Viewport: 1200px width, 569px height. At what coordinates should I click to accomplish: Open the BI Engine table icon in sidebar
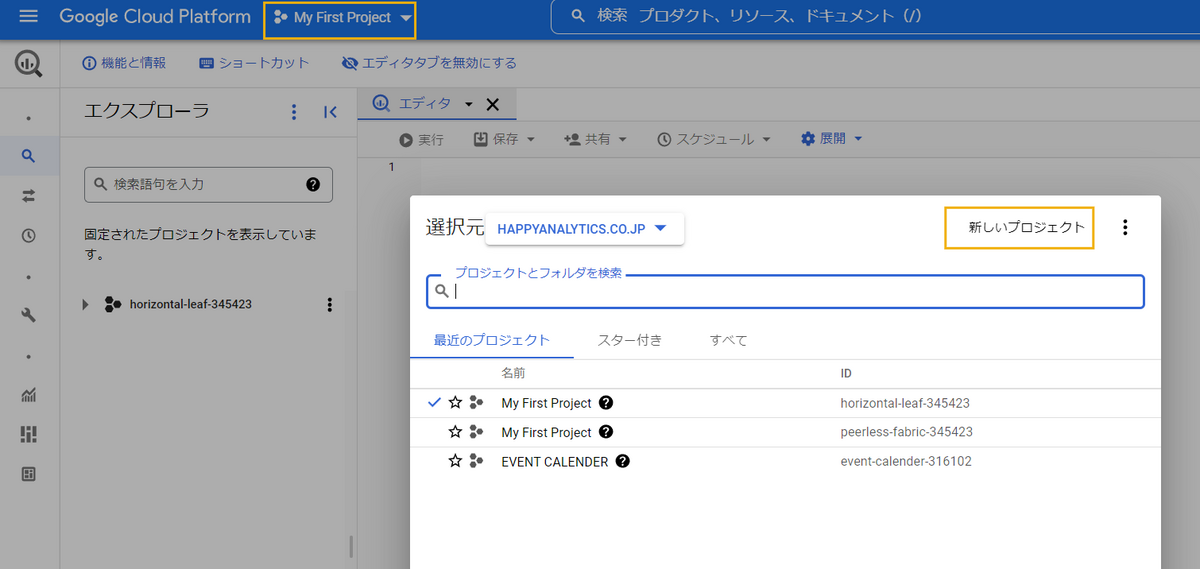[x=29, y=474]
